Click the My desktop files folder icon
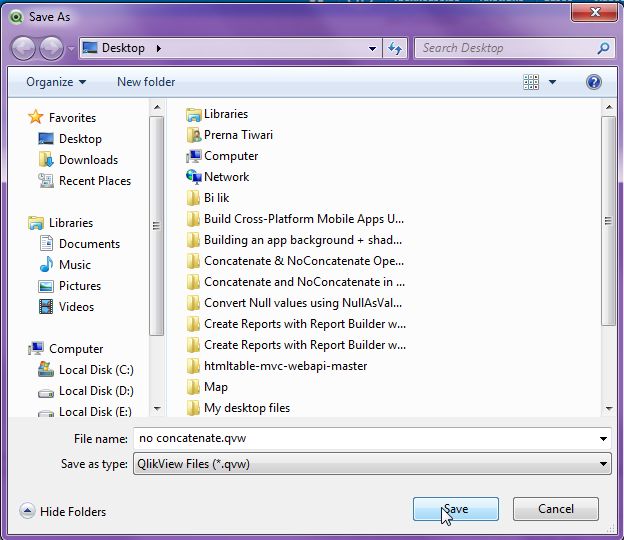 193,408
